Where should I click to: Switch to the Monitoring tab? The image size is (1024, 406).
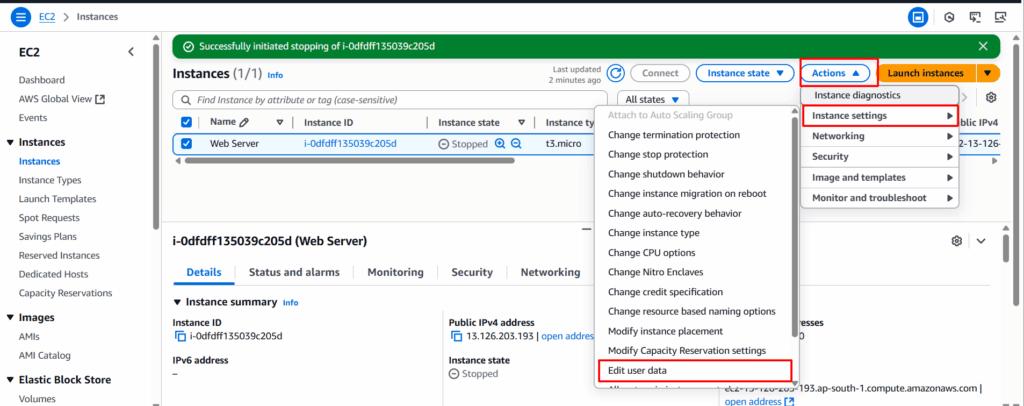(395, 272)
